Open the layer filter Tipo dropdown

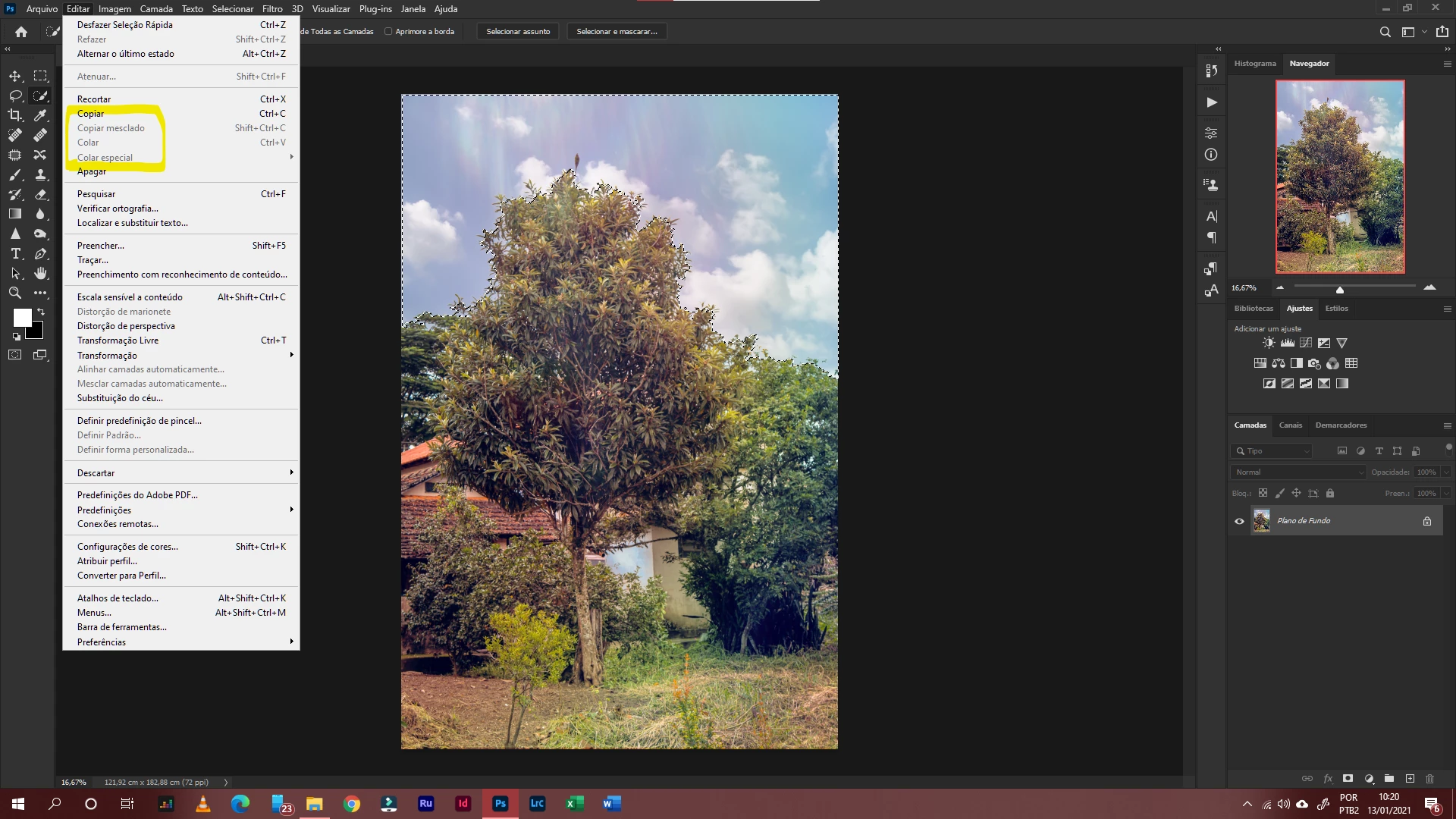coord(1271,451)
